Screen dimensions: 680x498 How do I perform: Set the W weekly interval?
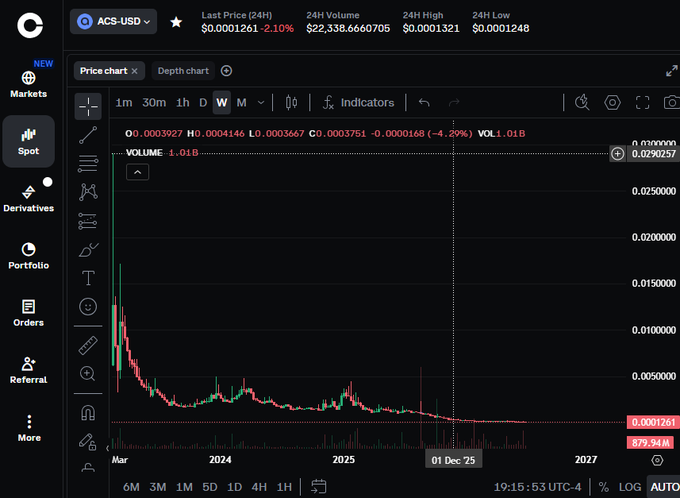click(222, 103)
